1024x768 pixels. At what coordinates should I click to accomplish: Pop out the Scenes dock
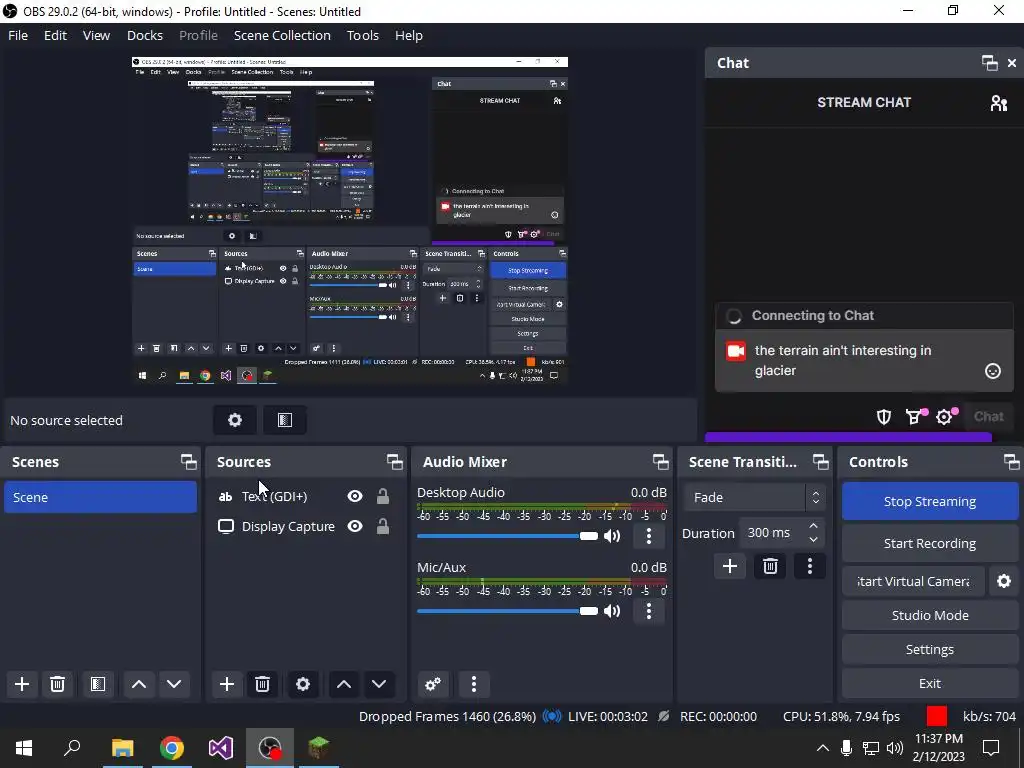pyautogui.click(x=189, y=462)
